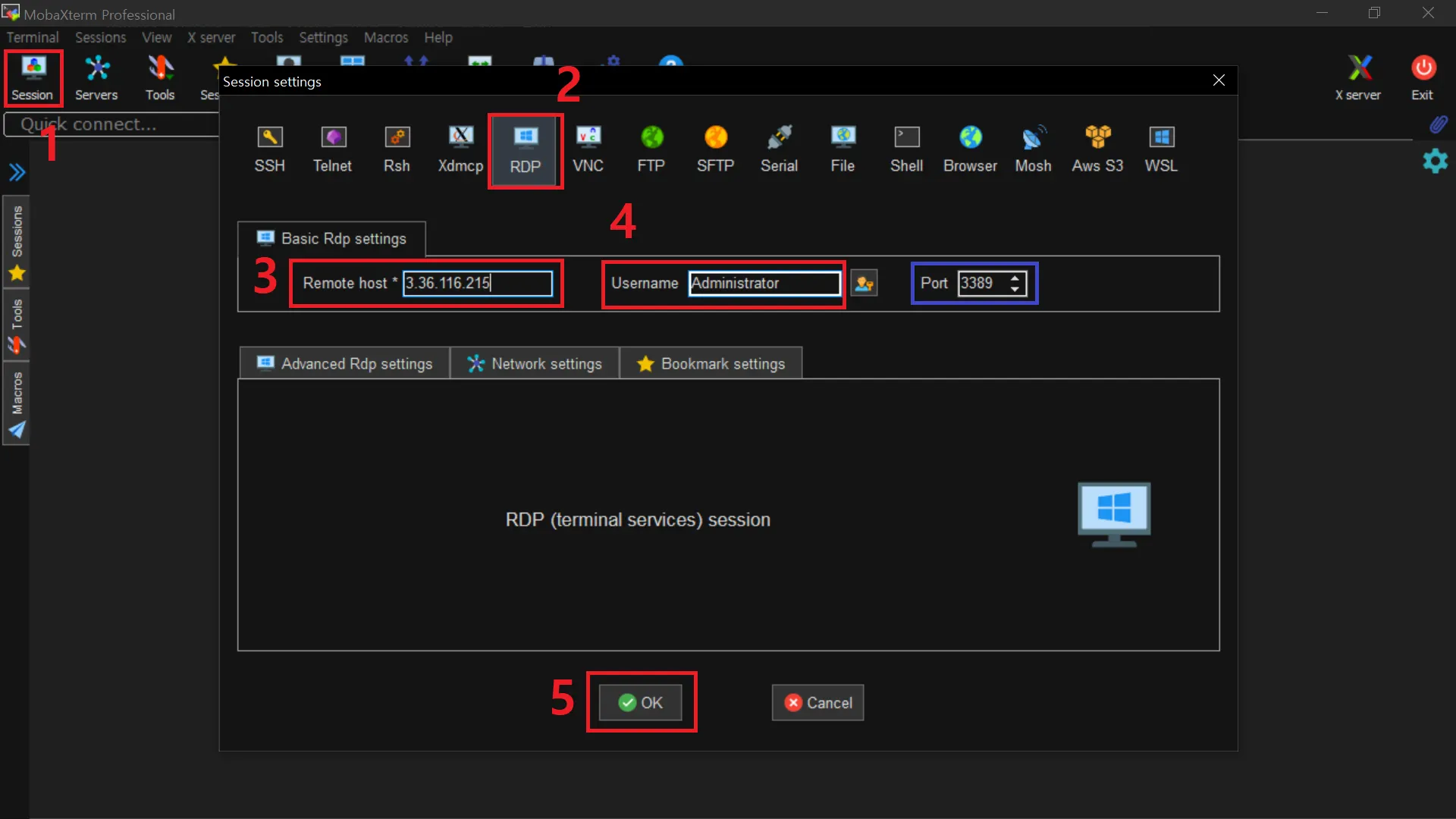Open the vertical Macros side panel
This screenshot has height=819, width=1456.
[x=17, y=403]
